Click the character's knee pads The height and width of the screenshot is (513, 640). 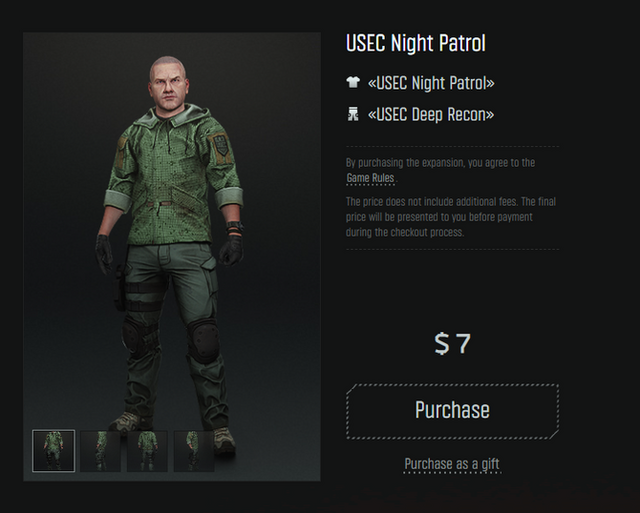(200, 340)
